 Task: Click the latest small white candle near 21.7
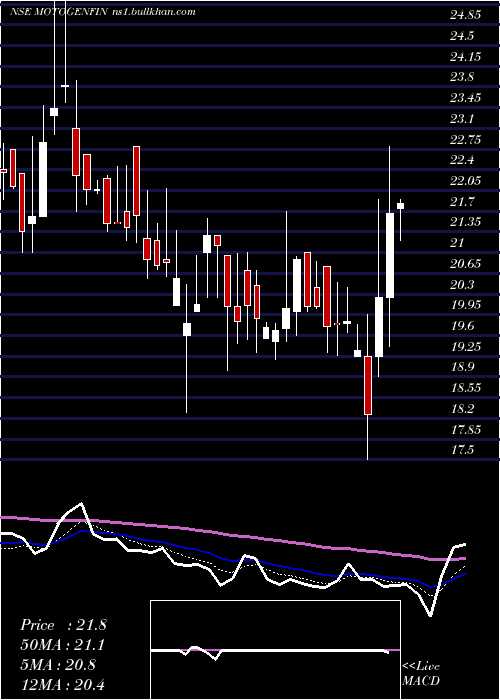tap(400, 206)
